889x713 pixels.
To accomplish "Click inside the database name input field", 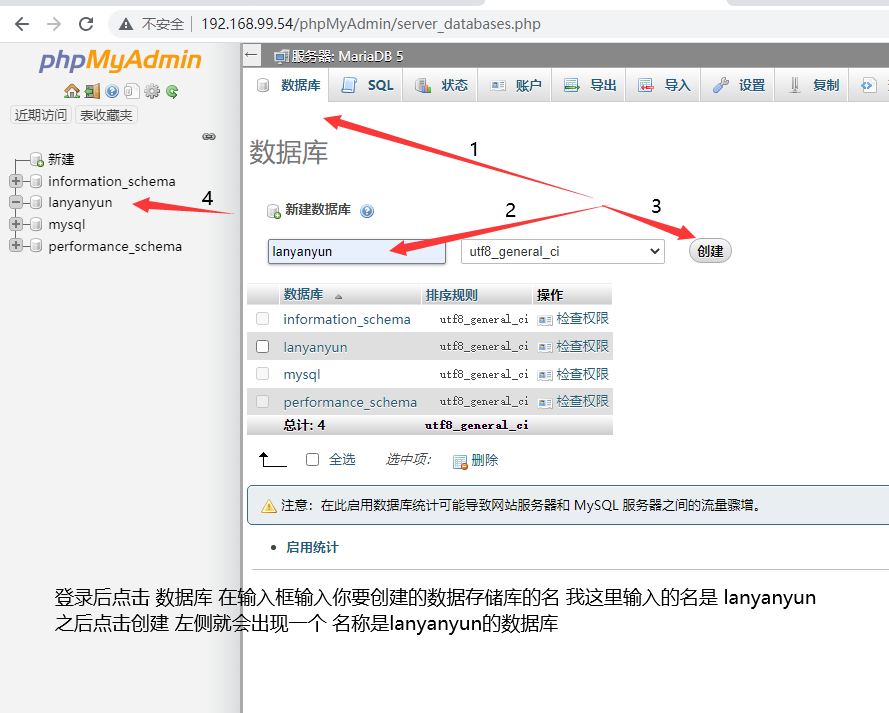I will click(x=356, y=252).
